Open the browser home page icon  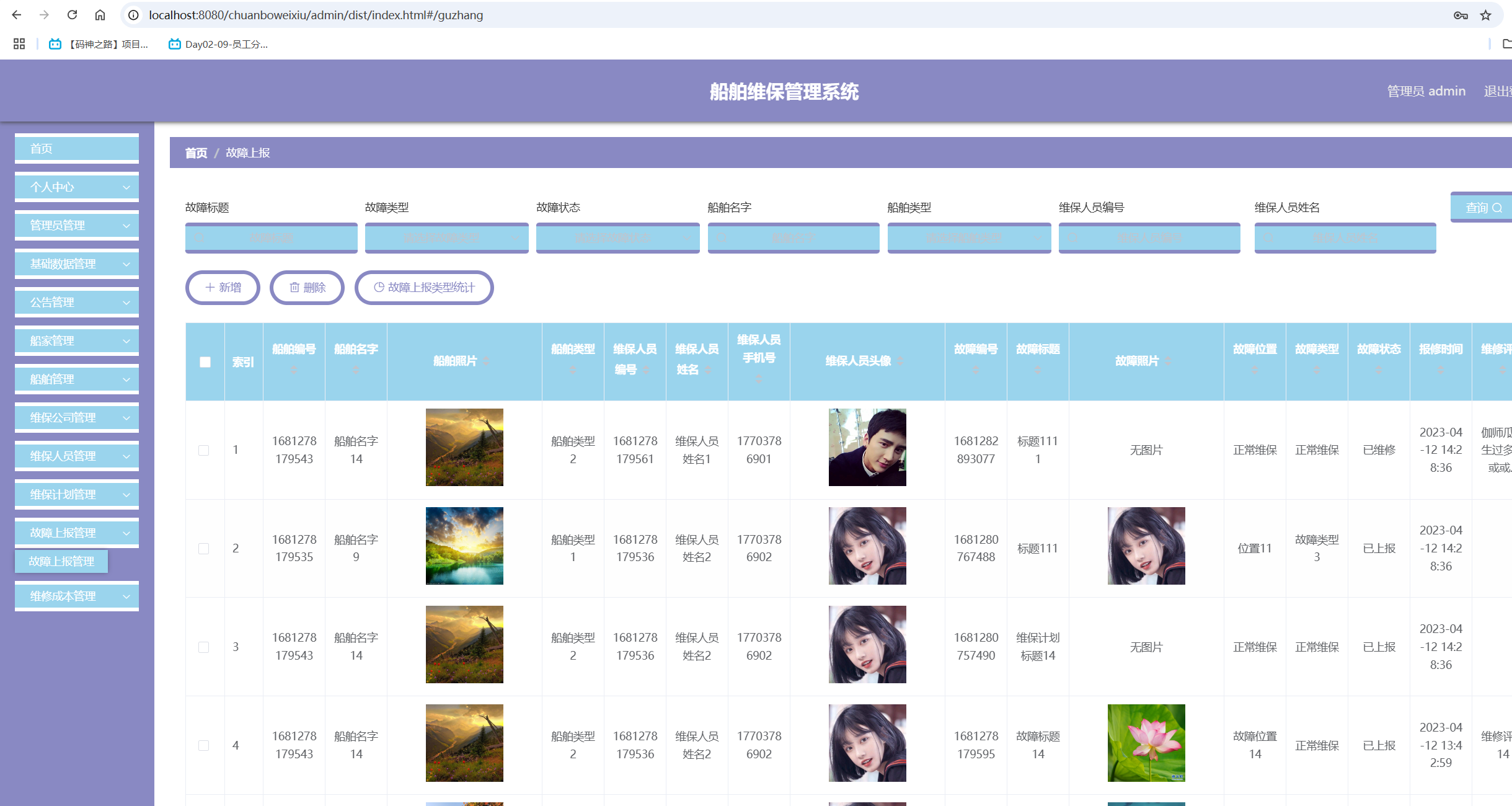tap(100, 15)
